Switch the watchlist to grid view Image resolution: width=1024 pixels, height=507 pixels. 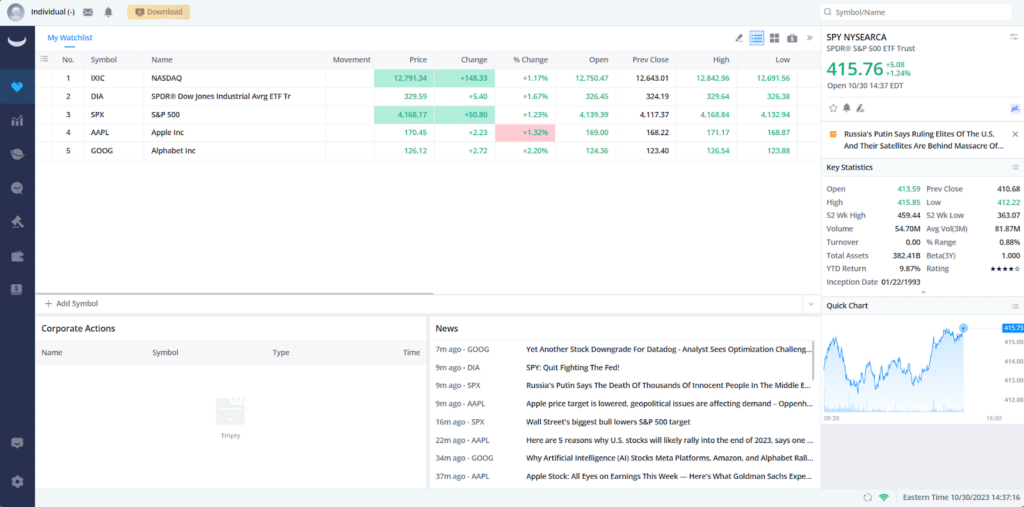pos(774,38)
